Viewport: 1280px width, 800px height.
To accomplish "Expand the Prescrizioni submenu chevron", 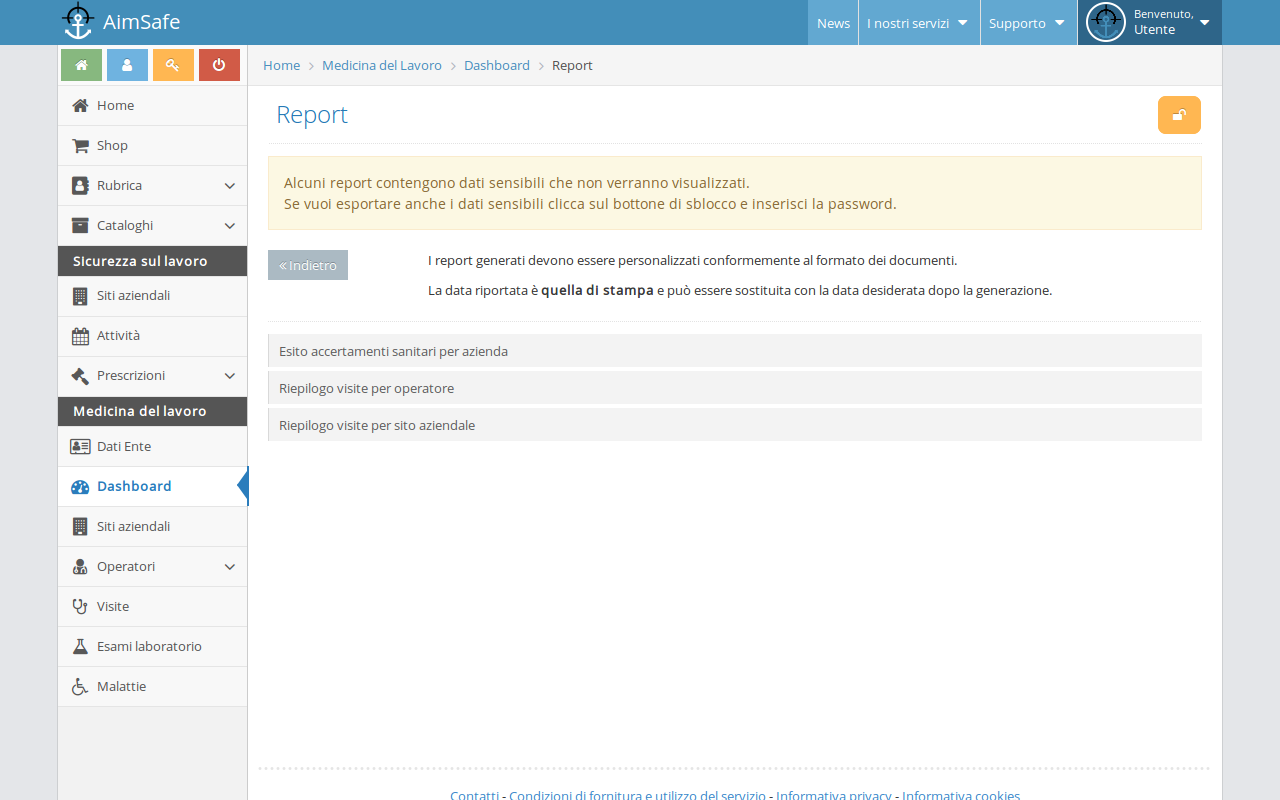I will point(229,376).
